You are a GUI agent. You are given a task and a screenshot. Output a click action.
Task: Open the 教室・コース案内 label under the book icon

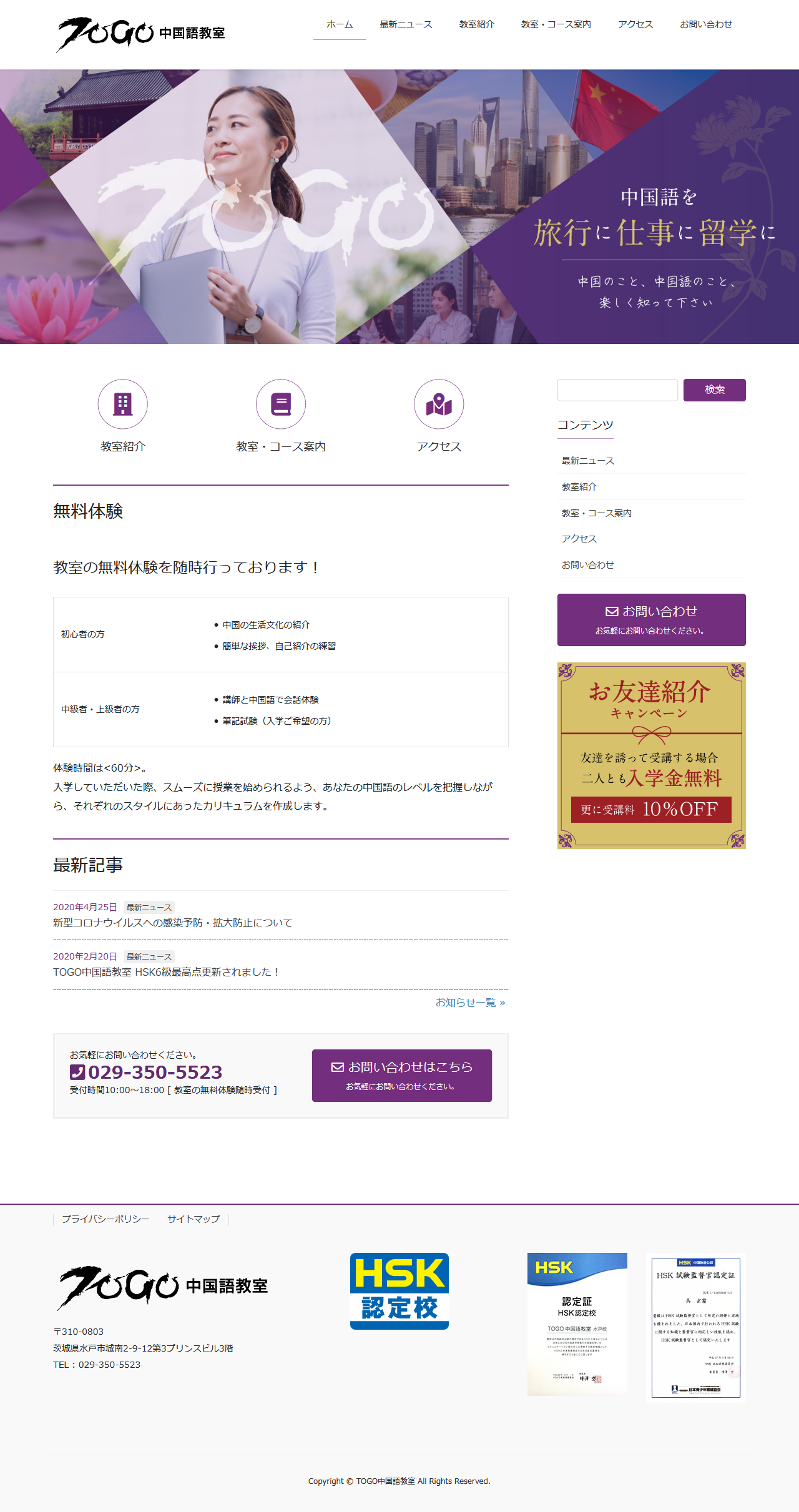(x=281, y=446)
